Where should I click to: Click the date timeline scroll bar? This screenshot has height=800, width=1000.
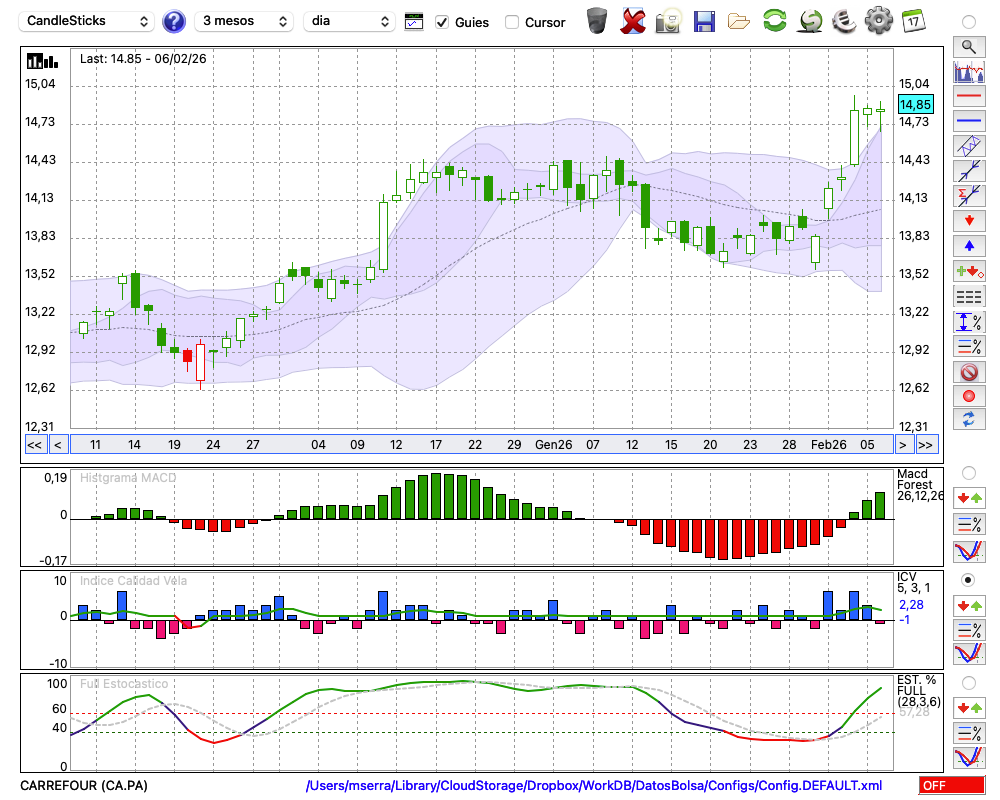480,445
